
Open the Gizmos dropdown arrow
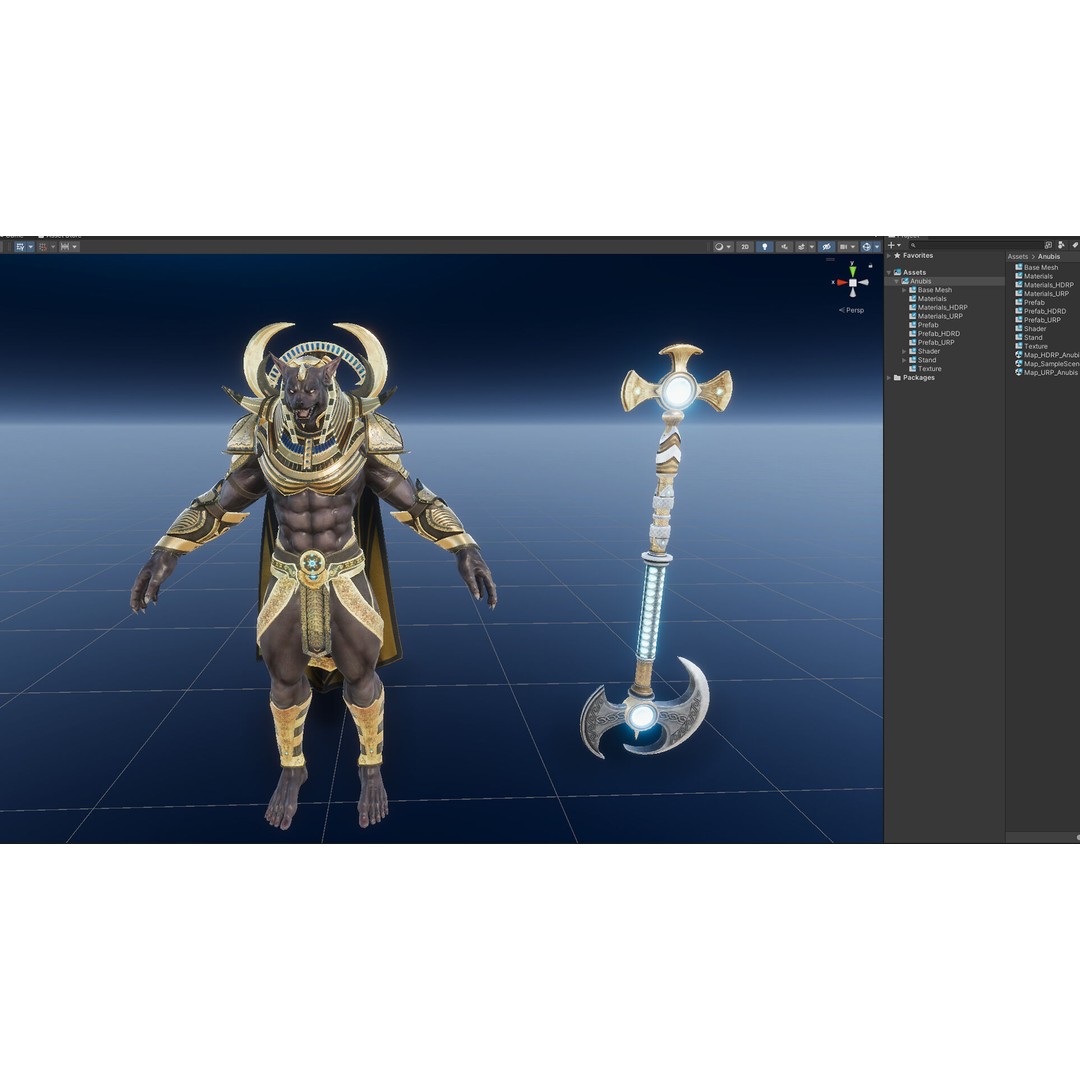point(877,247)
